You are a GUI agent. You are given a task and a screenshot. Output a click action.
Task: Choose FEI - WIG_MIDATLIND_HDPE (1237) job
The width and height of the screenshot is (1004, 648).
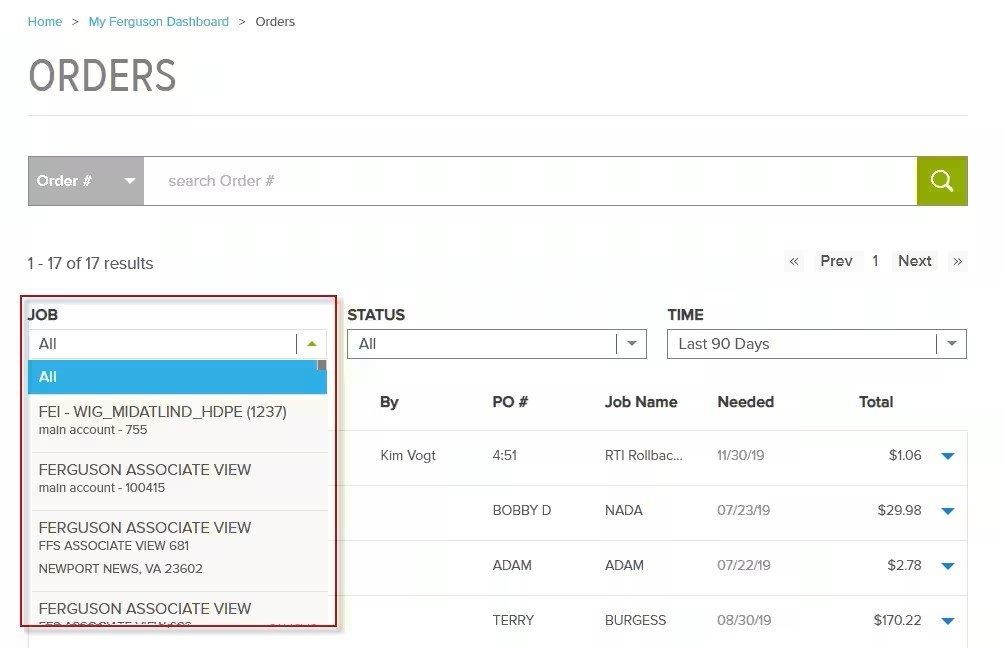pyautogui.click(x=177, y=420)
